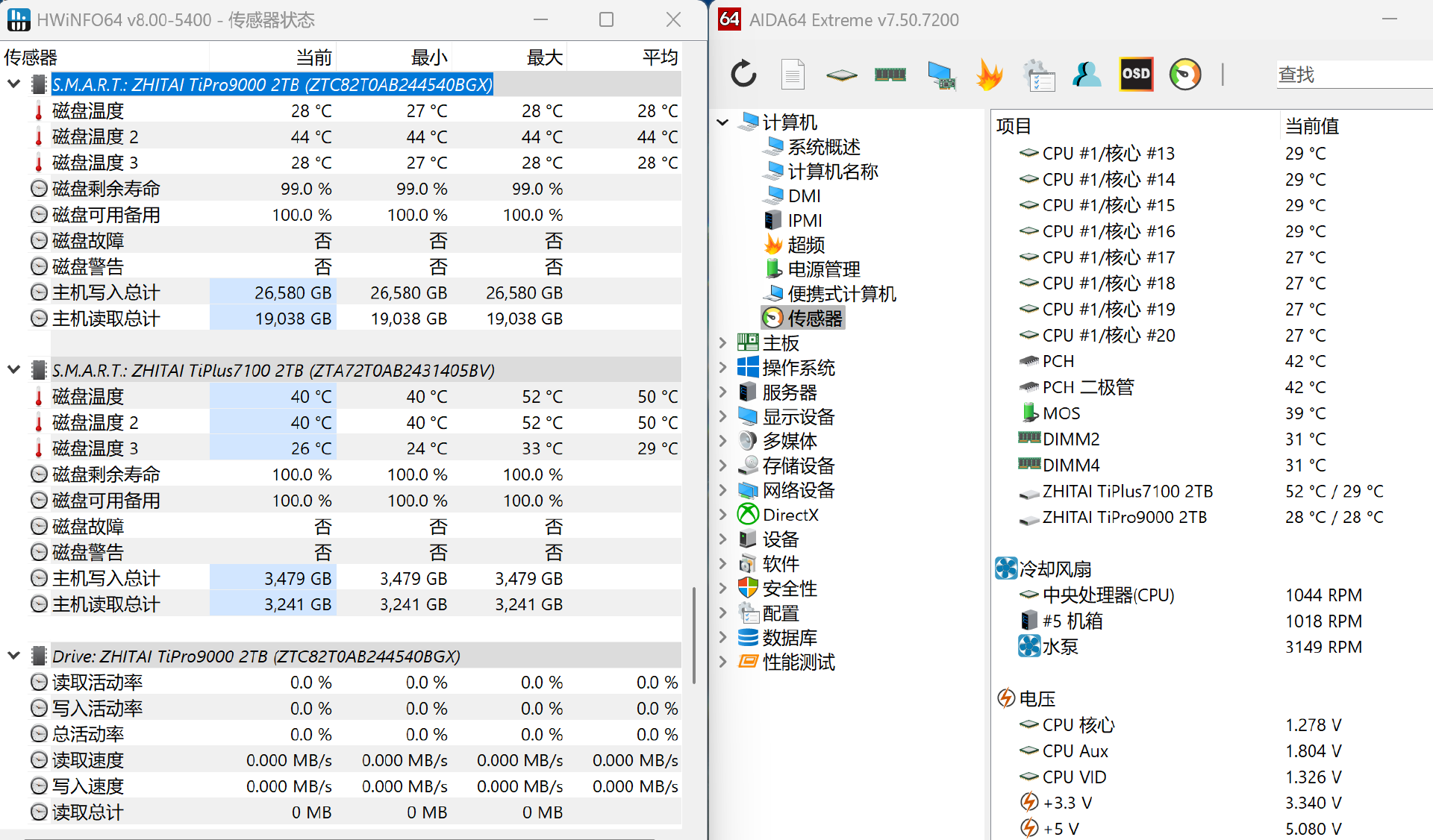Viewport: 1433px width, 840px height.
Task: Collapse the S.M.A.R.T. TiPro9000 sensor group
Action: (13, 84)
